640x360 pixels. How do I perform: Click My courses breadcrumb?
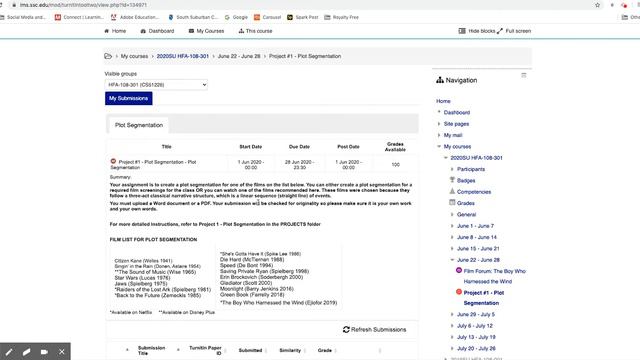(x=134, y=56)
